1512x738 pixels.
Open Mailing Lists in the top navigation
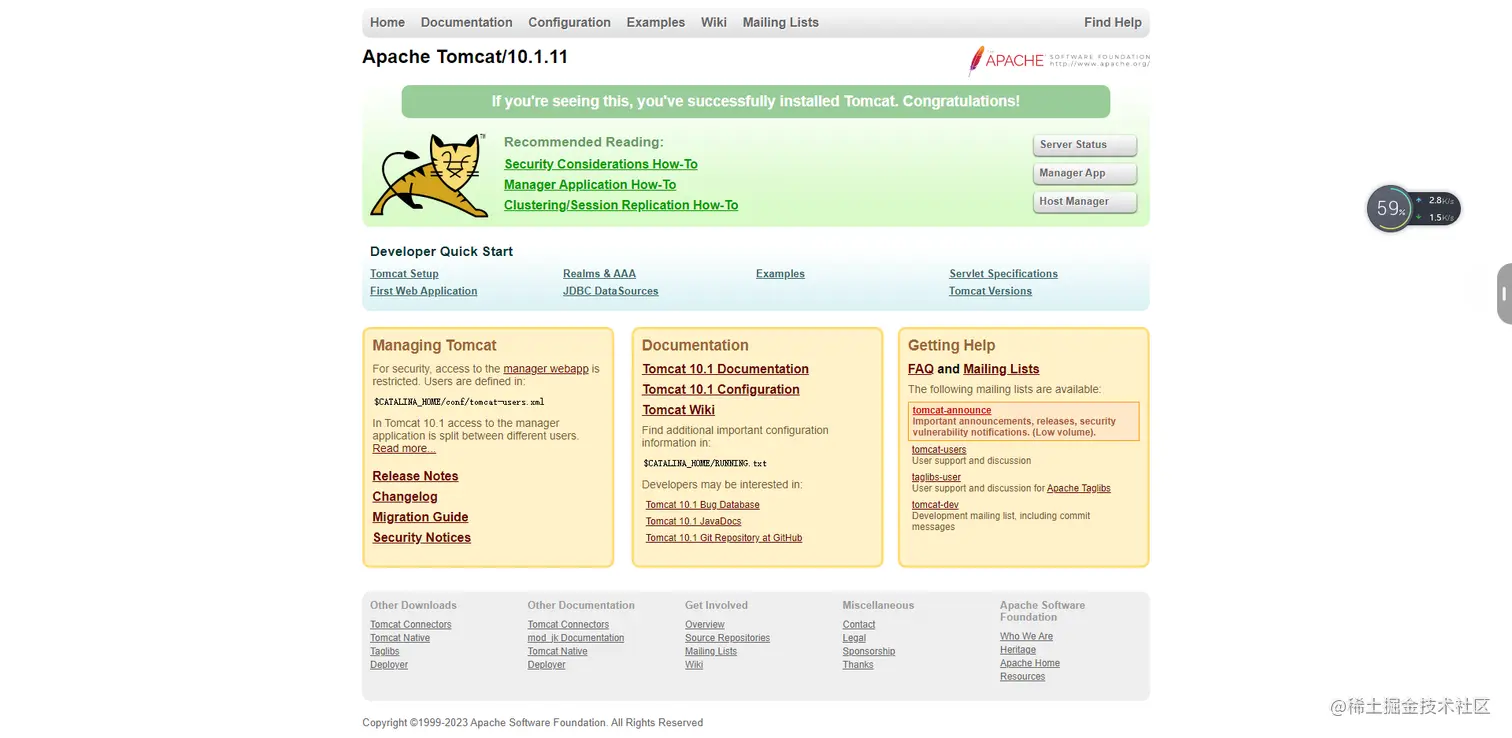pos(780,22)
